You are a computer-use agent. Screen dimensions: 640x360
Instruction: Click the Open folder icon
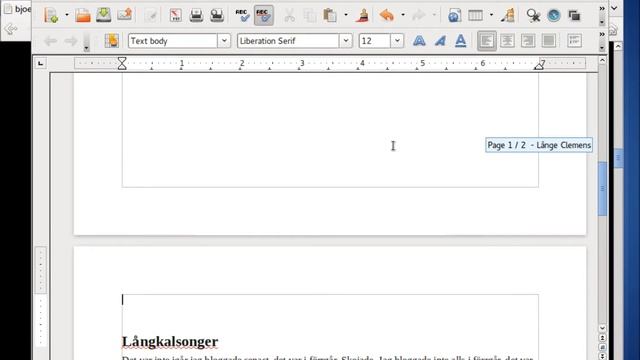coord(83,16)
